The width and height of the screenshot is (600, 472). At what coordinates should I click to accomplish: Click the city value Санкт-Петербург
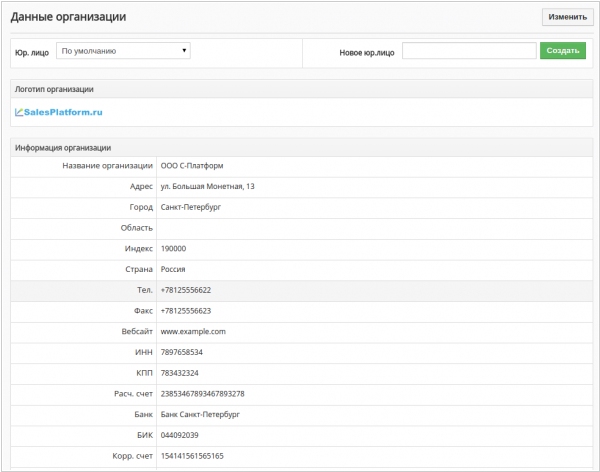coord(191,207)
